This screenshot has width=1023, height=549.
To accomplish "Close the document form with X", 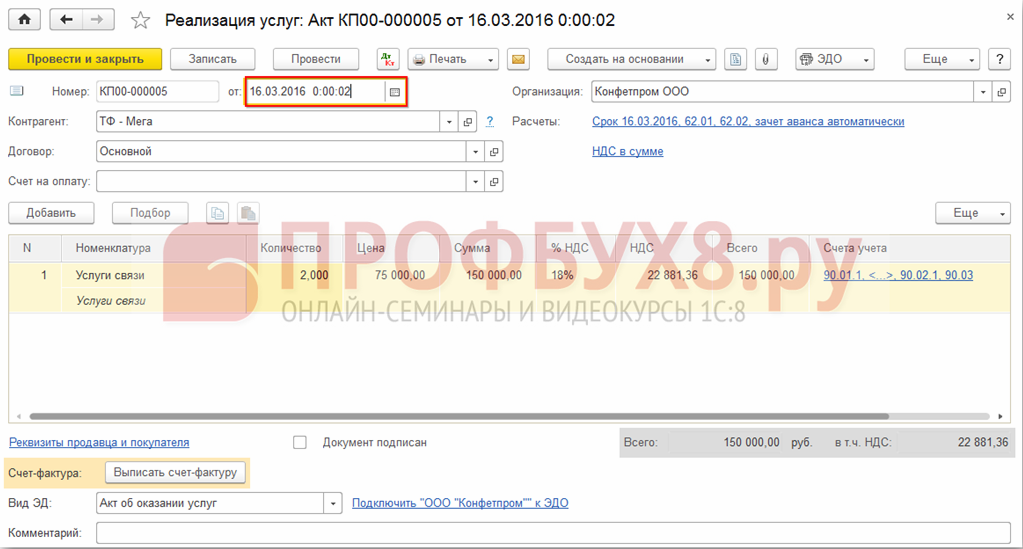I will click(x=1010, y=18).
